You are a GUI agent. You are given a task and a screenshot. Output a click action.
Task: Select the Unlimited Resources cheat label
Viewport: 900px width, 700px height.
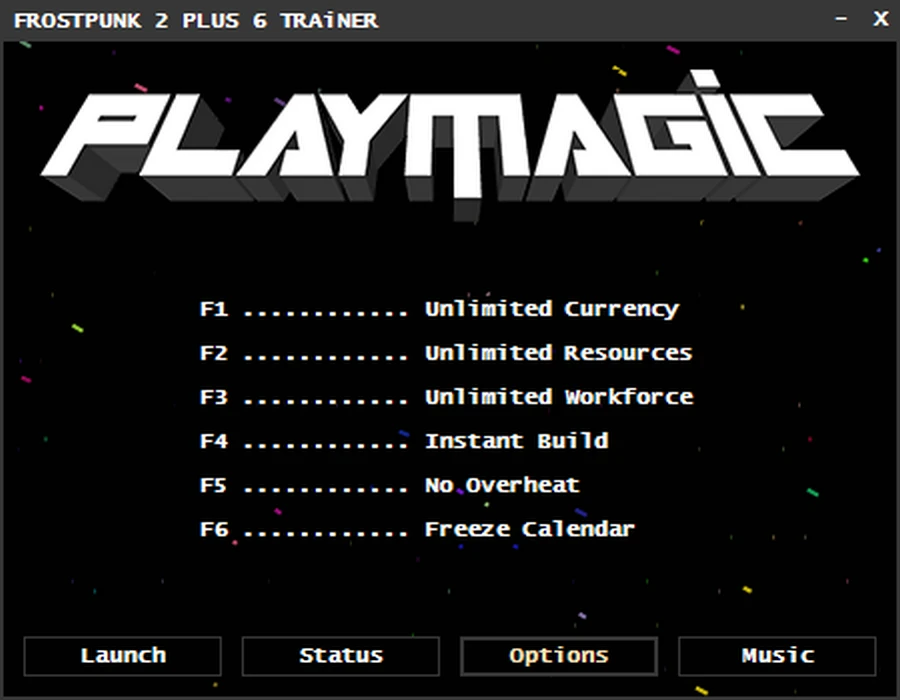tap(558, 353)
